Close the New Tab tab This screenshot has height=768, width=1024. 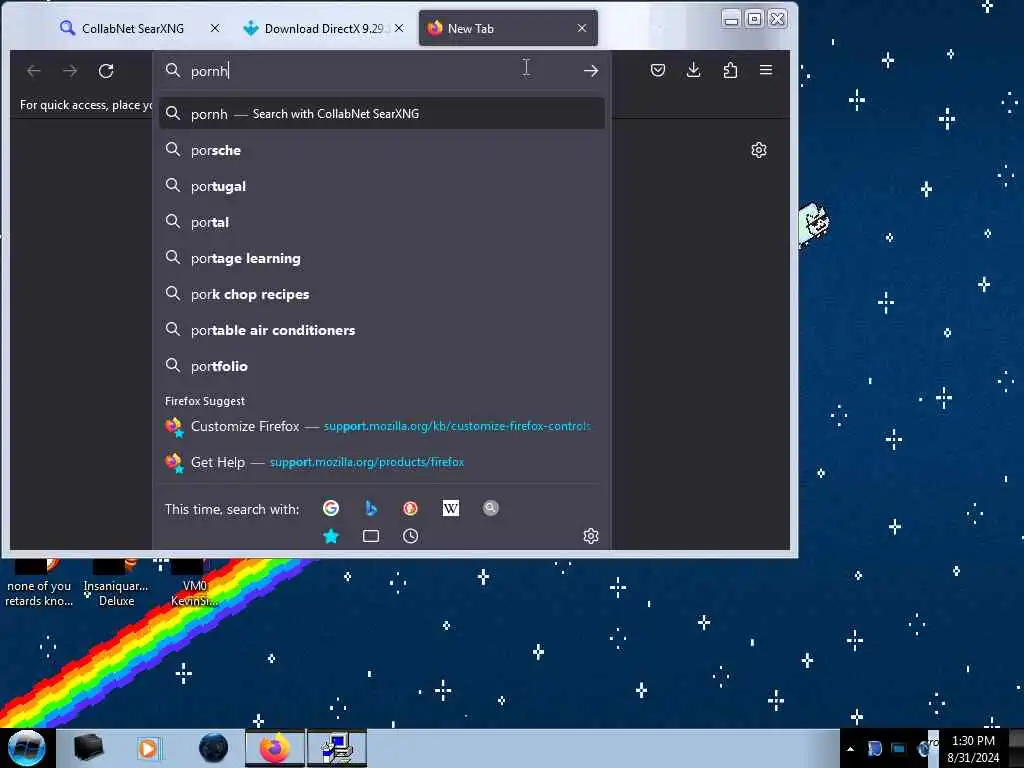tap(582, 28)
